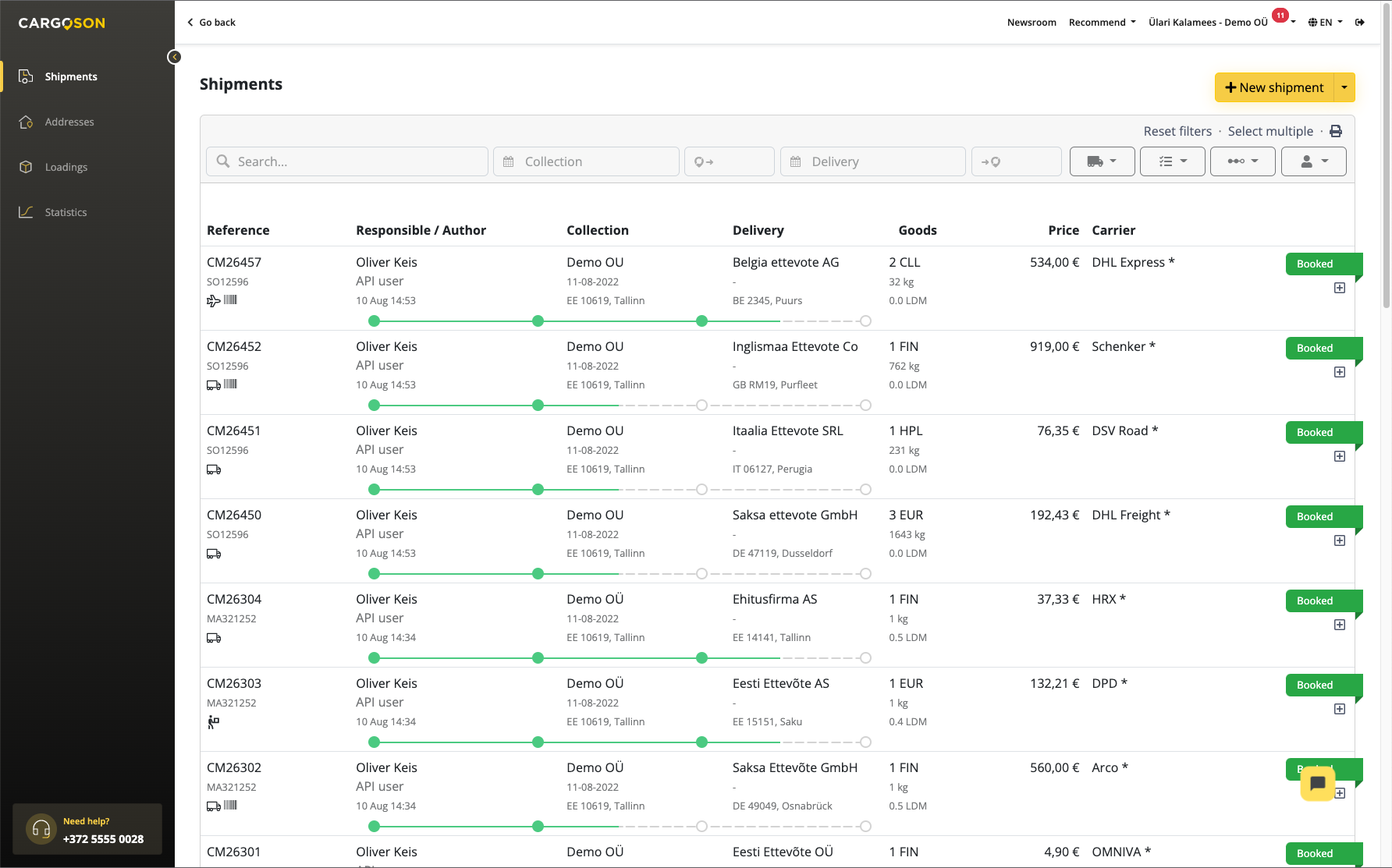Expand details of shipment CM26457
The height and width of the screenshot is (868, 1392).
[1340, 288]
